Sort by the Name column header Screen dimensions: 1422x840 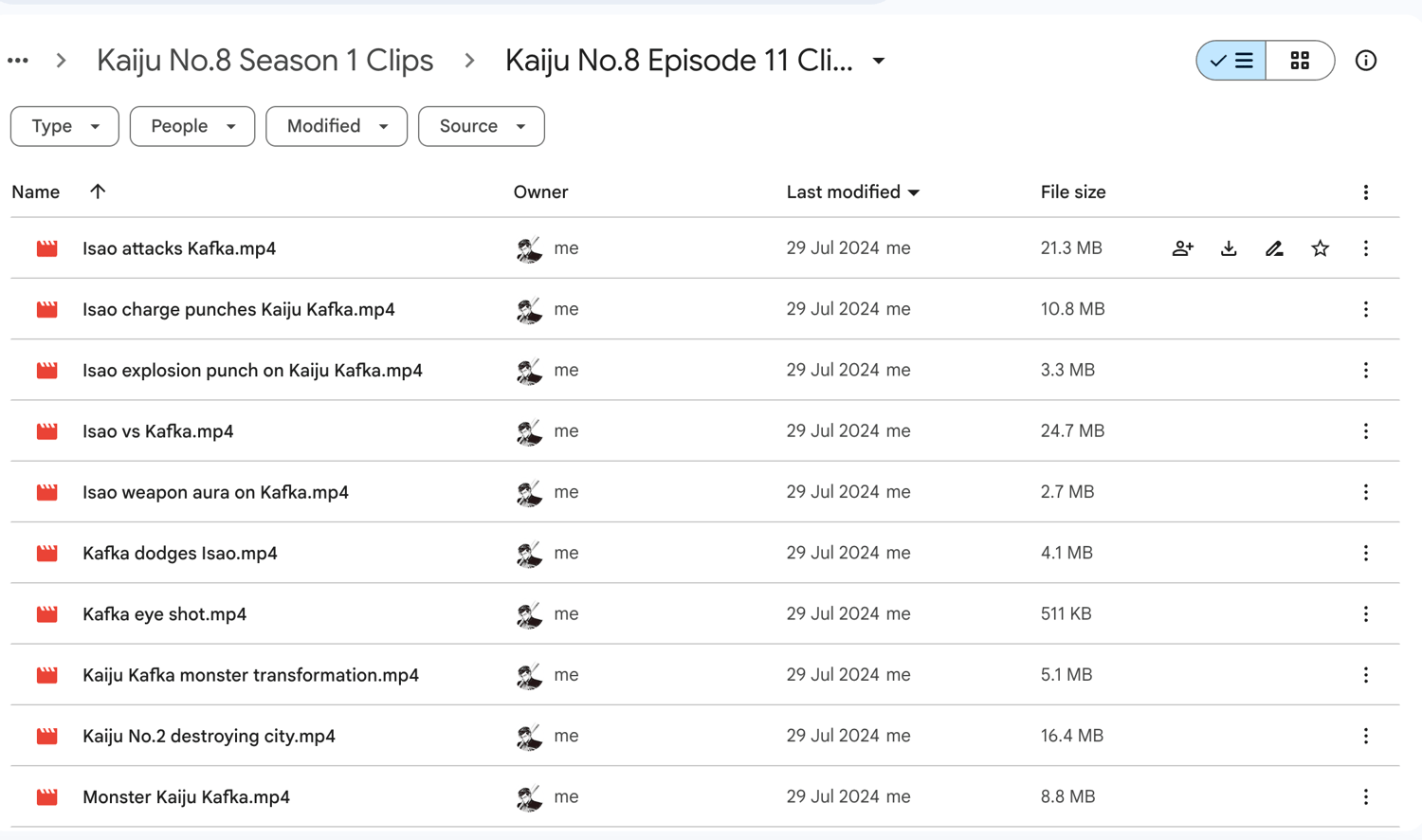[x=36, y=192]
